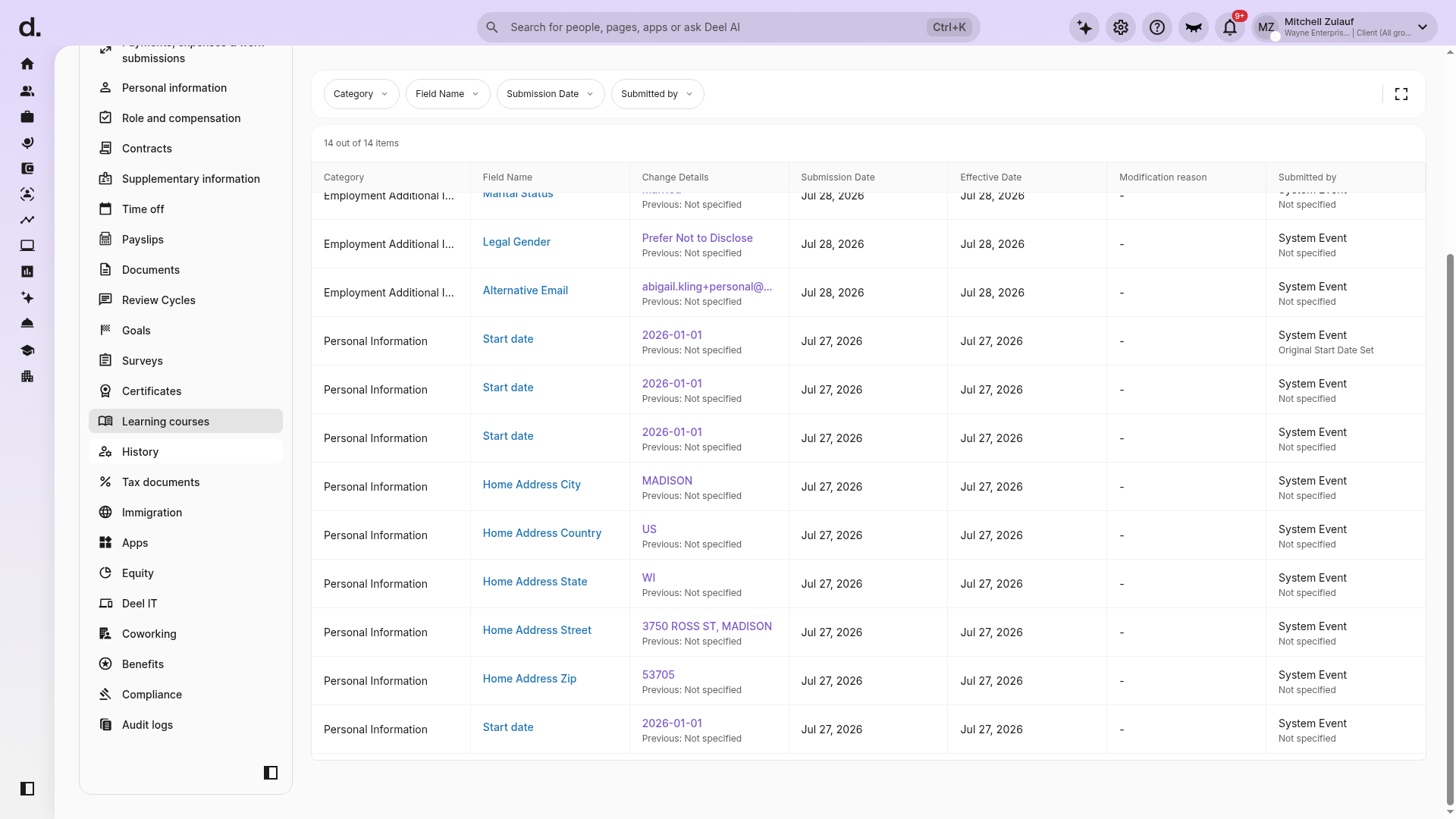Screen dimensions: 1456x819
Task: Click the Deel AI sparkle button in header
Action: 1084,27
